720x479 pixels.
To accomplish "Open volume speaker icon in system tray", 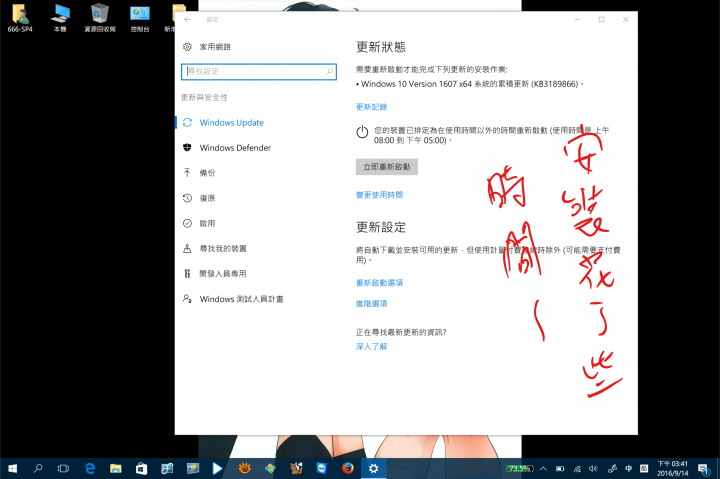I will (x=594, y=469).
